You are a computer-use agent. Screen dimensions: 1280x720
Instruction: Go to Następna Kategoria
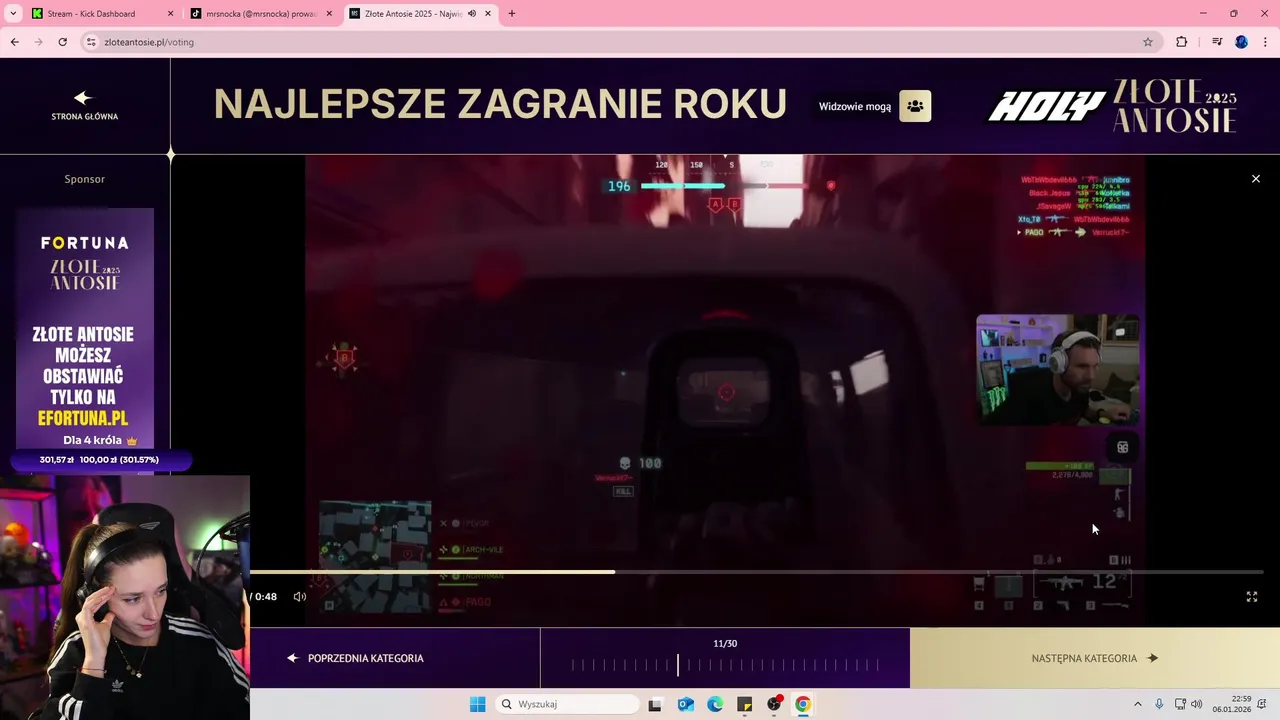[x=1095, y=658]
